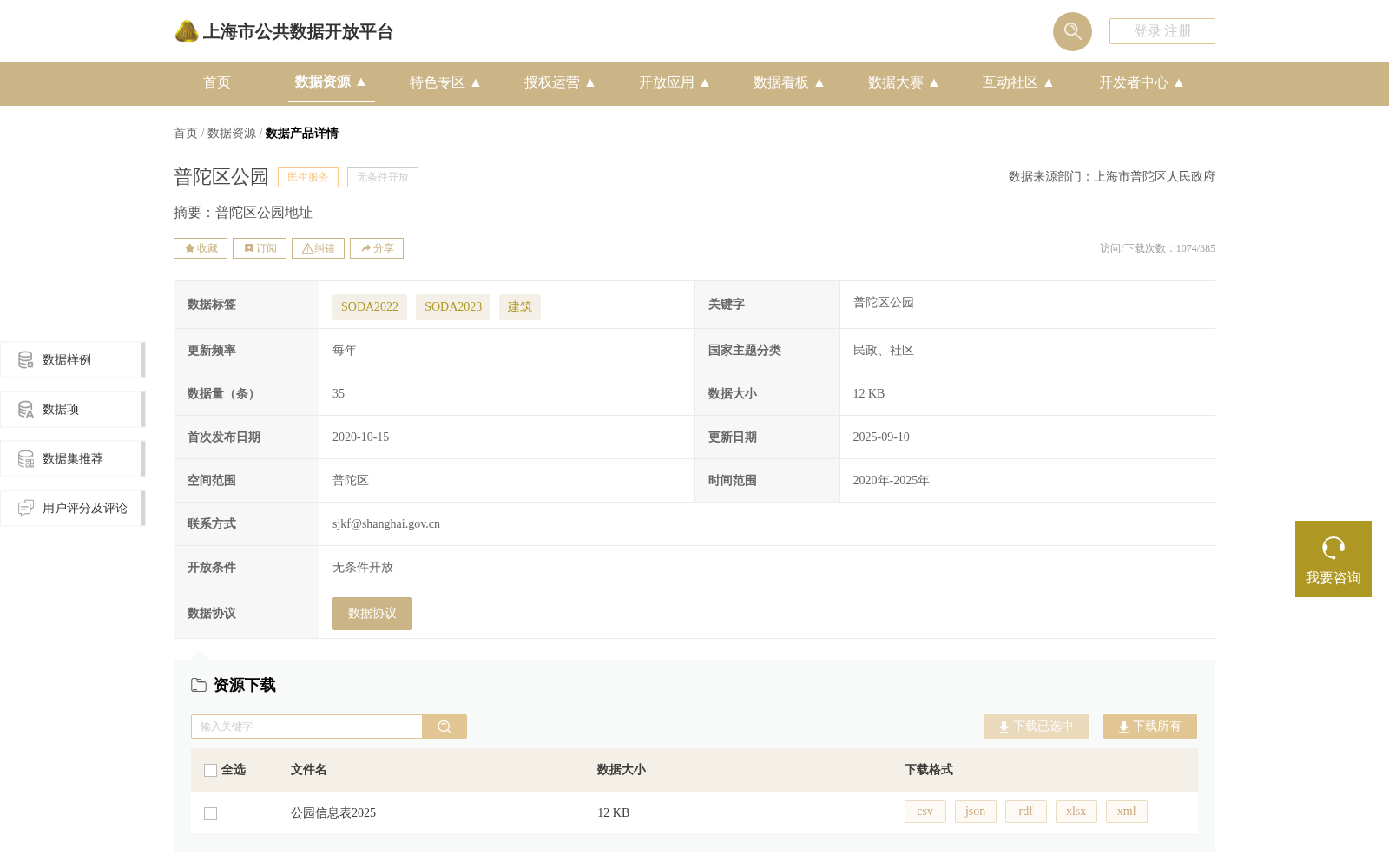Screen dimensions: 1389x868
Task: Click the 建筑 tag
Action: pos(520,307)
